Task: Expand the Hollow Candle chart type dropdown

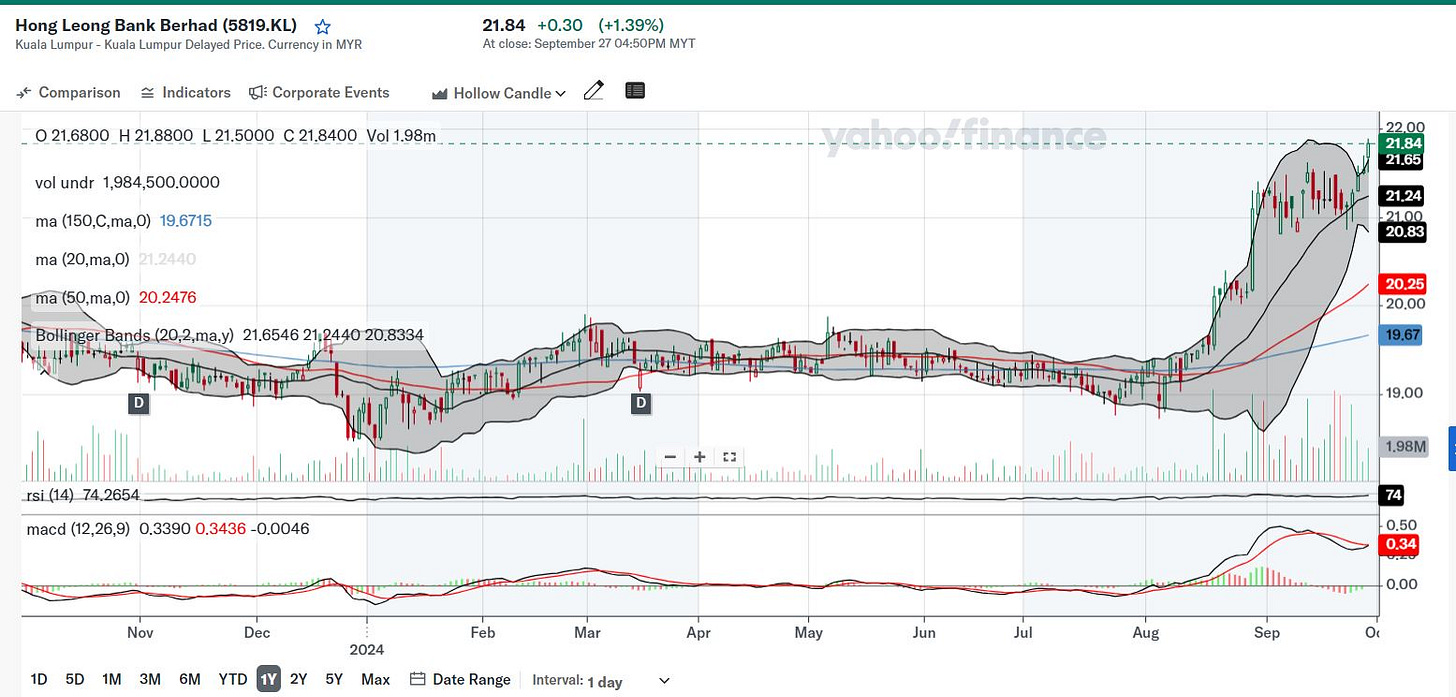Action: coord(499,93)
